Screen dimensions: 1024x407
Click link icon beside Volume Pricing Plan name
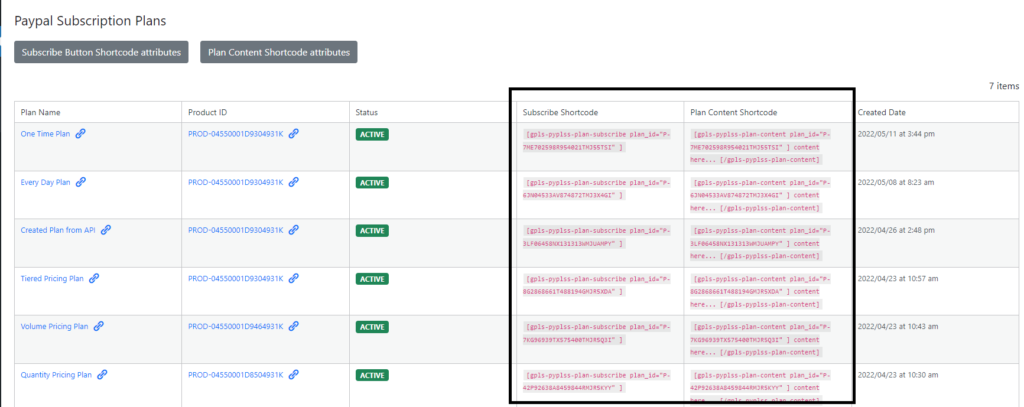pyautogui.click(x=99, y=326)
